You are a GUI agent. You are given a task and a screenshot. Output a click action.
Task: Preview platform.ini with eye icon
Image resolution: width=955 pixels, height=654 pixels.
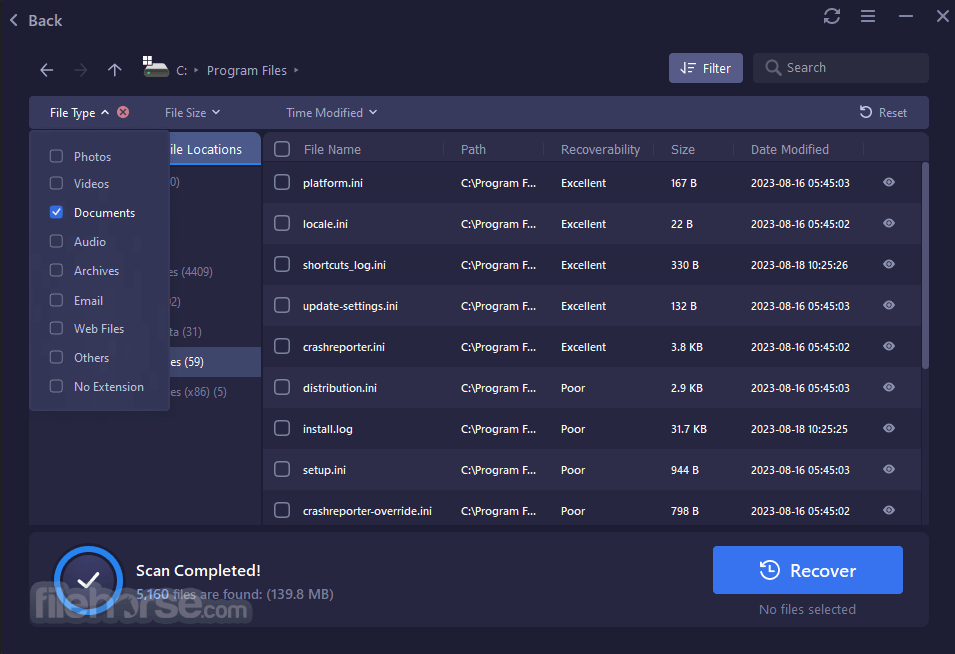889,182
